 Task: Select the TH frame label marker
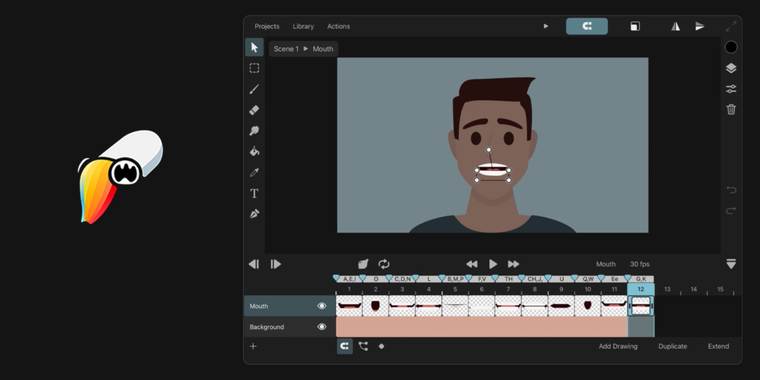tap(508, 279)
